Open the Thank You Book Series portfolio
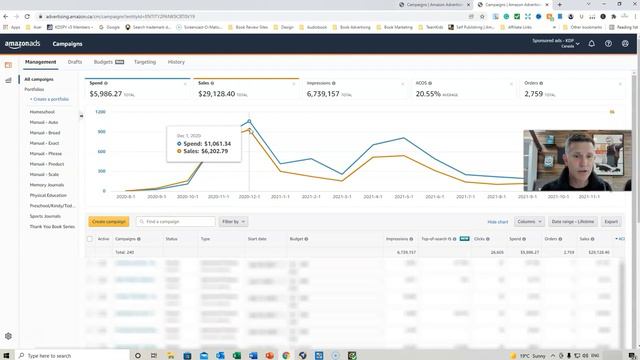The image size is (640, 360). tap(52, 227)
